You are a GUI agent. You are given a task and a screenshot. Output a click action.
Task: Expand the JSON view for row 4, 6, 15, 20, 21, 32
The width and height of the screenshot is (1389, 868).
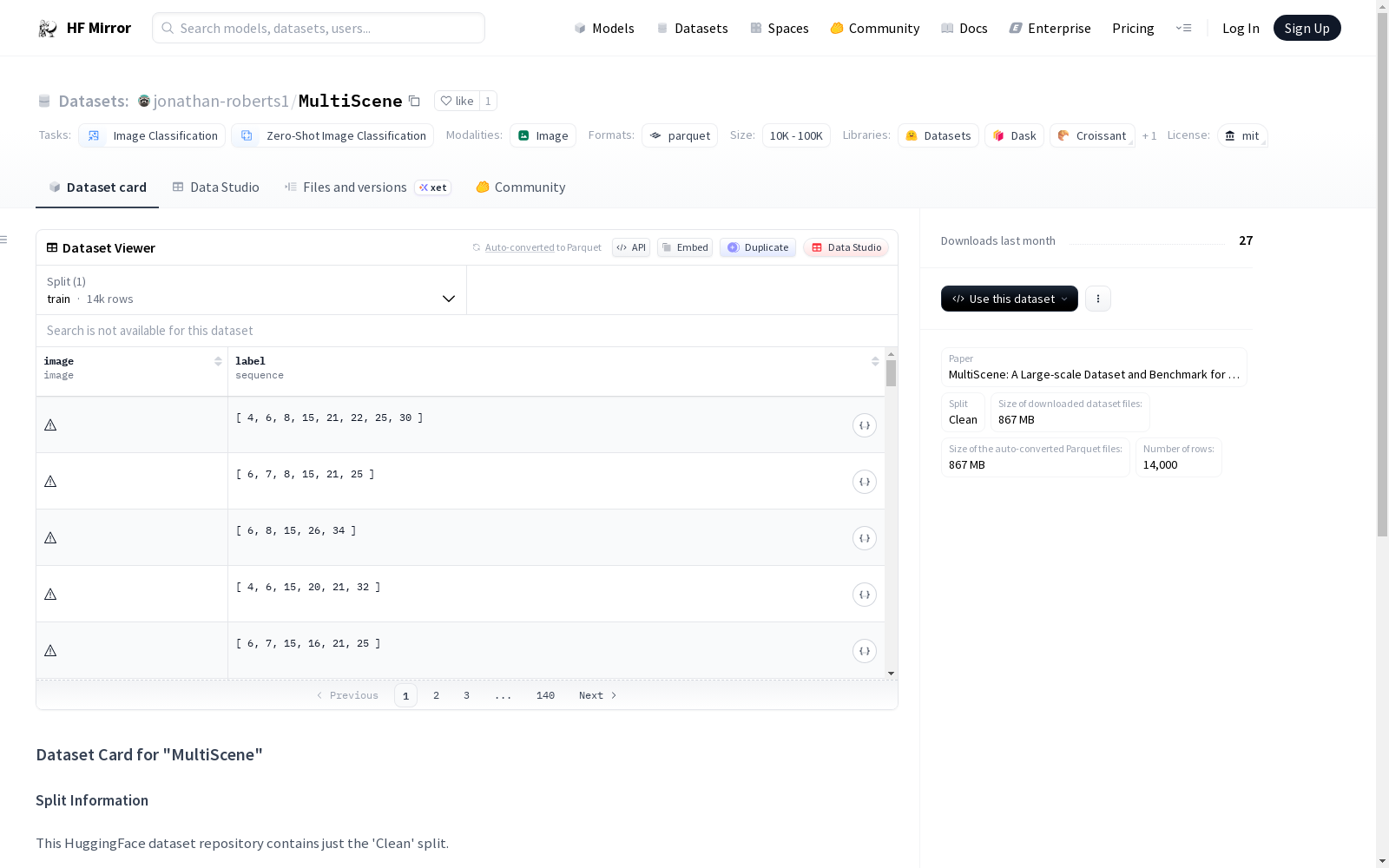(865, 595)
